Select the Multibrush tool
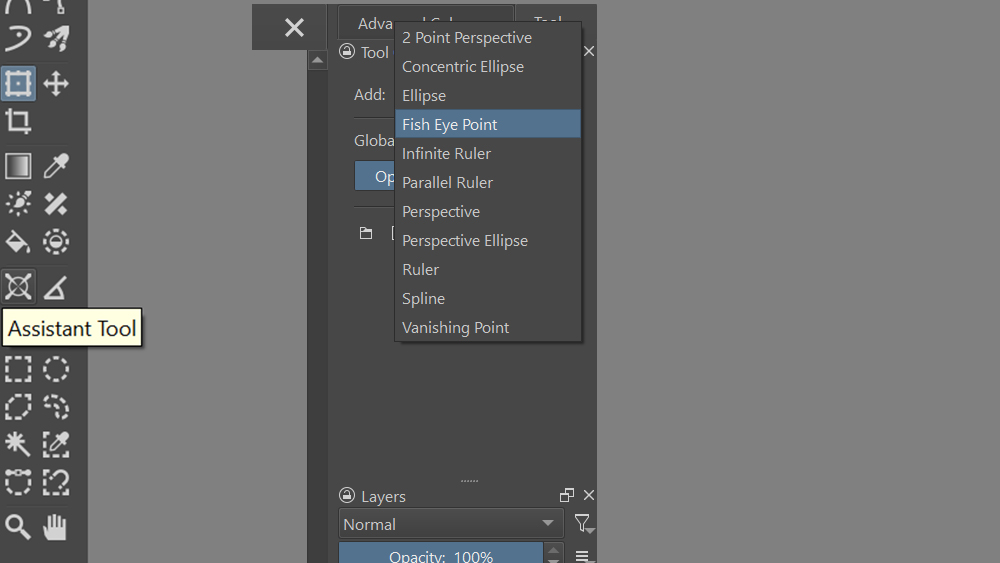 click(x=56, y=38)
